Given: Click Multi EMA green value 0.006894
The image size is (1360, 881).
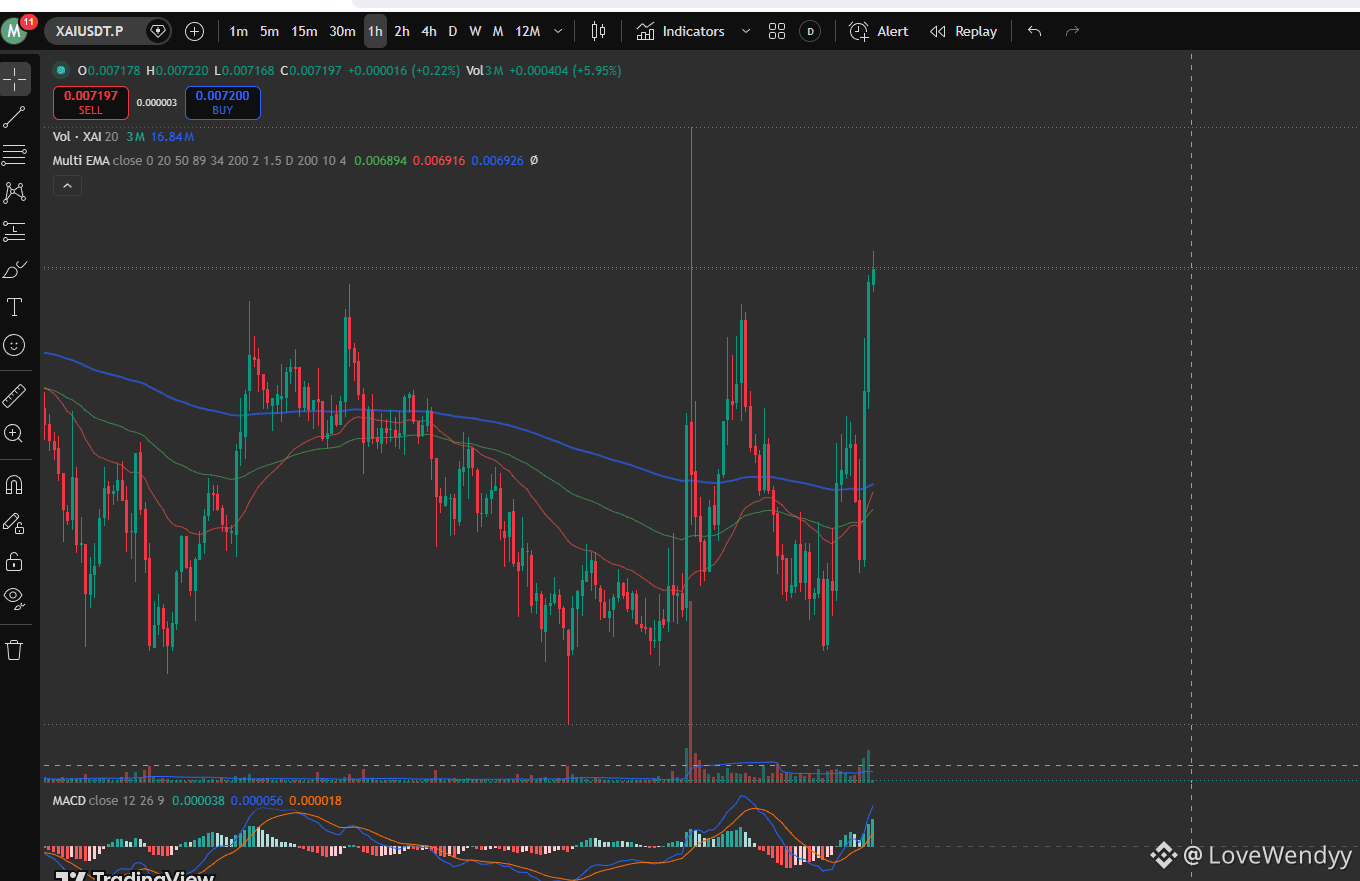Looking at the screenshot, I should coord(380,160).
